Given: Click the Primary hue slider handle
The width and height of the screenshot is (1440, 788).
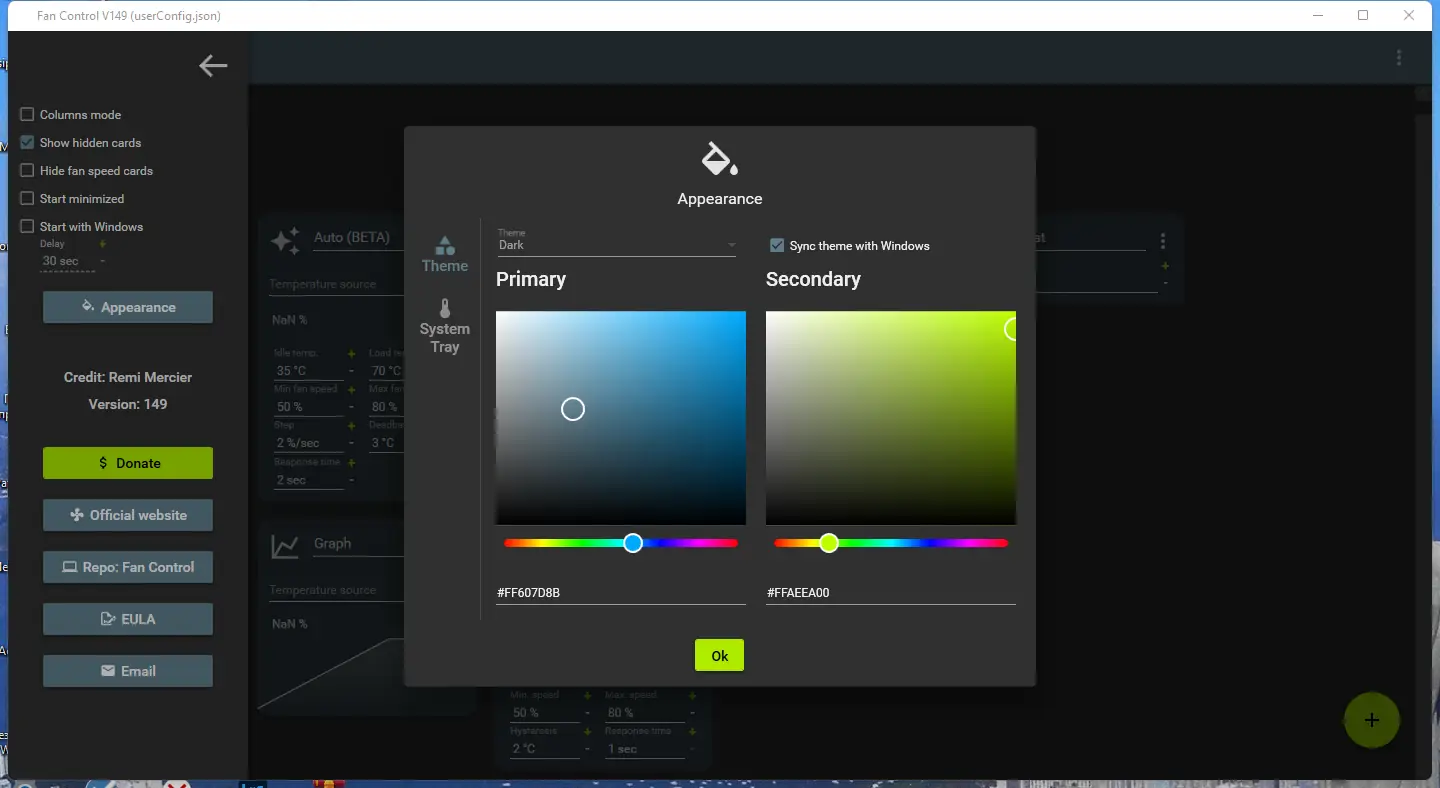Looking at the screenshot, I should (633, 543).
